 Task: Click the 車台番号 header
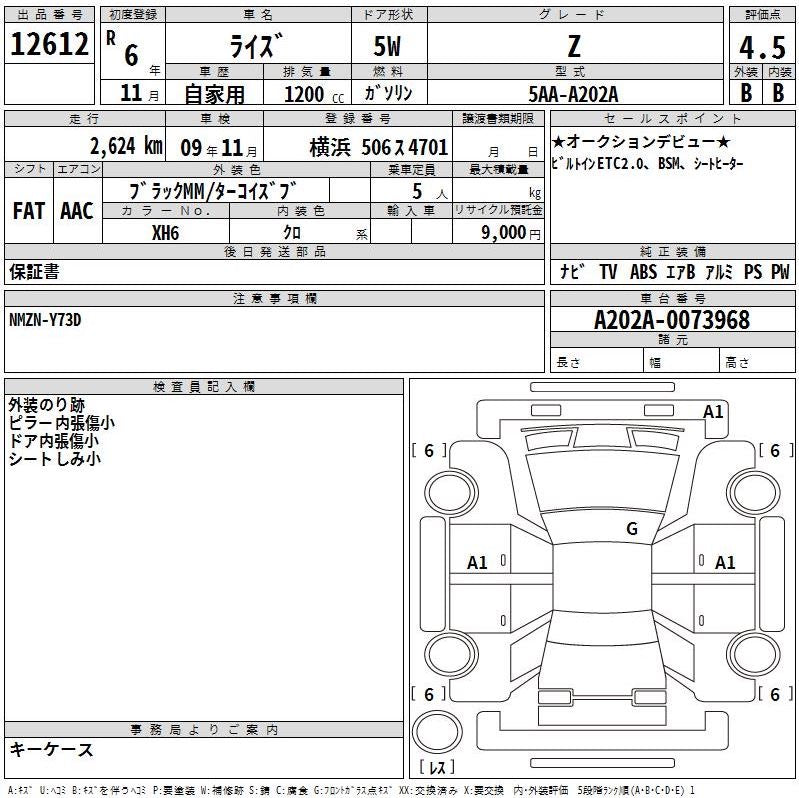pos(673,299)
